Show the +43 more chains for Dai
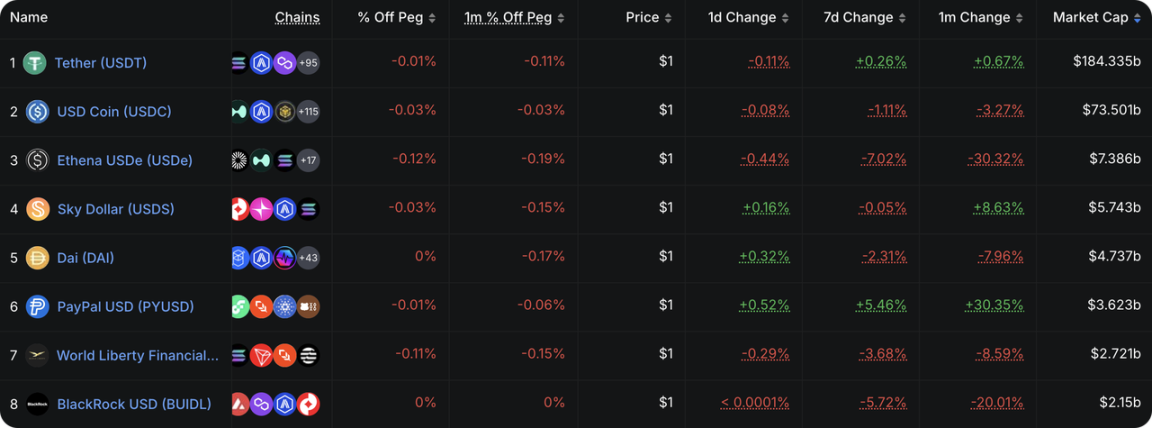The height and width of the screenshot is (428, 1152). click(308, 258)
